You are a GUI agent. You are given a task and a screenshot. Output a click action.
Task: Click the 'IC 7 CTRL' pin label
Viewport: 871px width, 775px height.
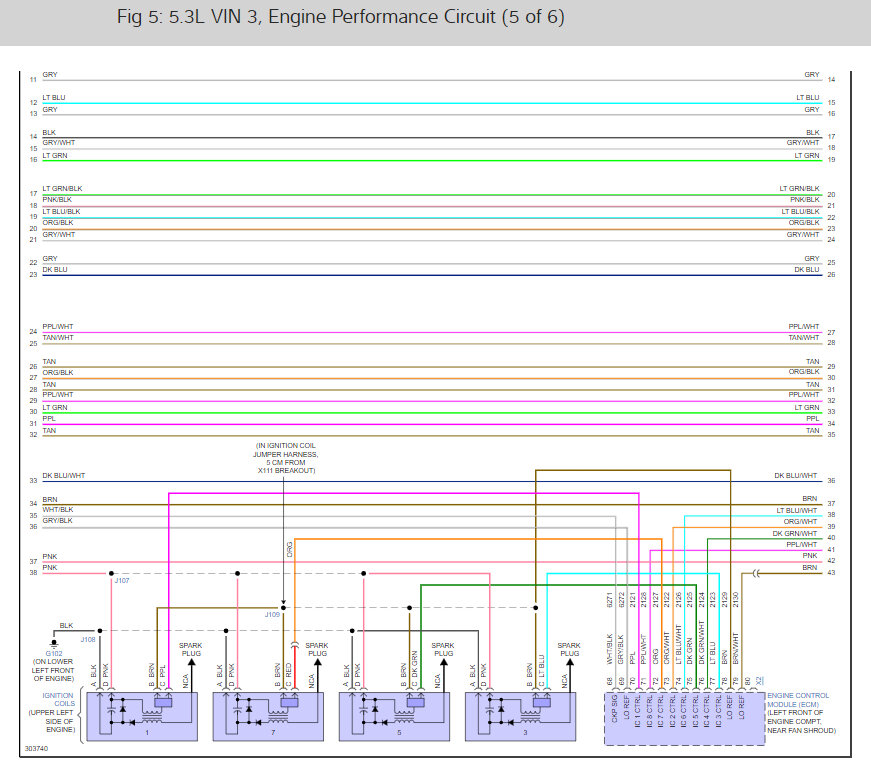[660, 711]
